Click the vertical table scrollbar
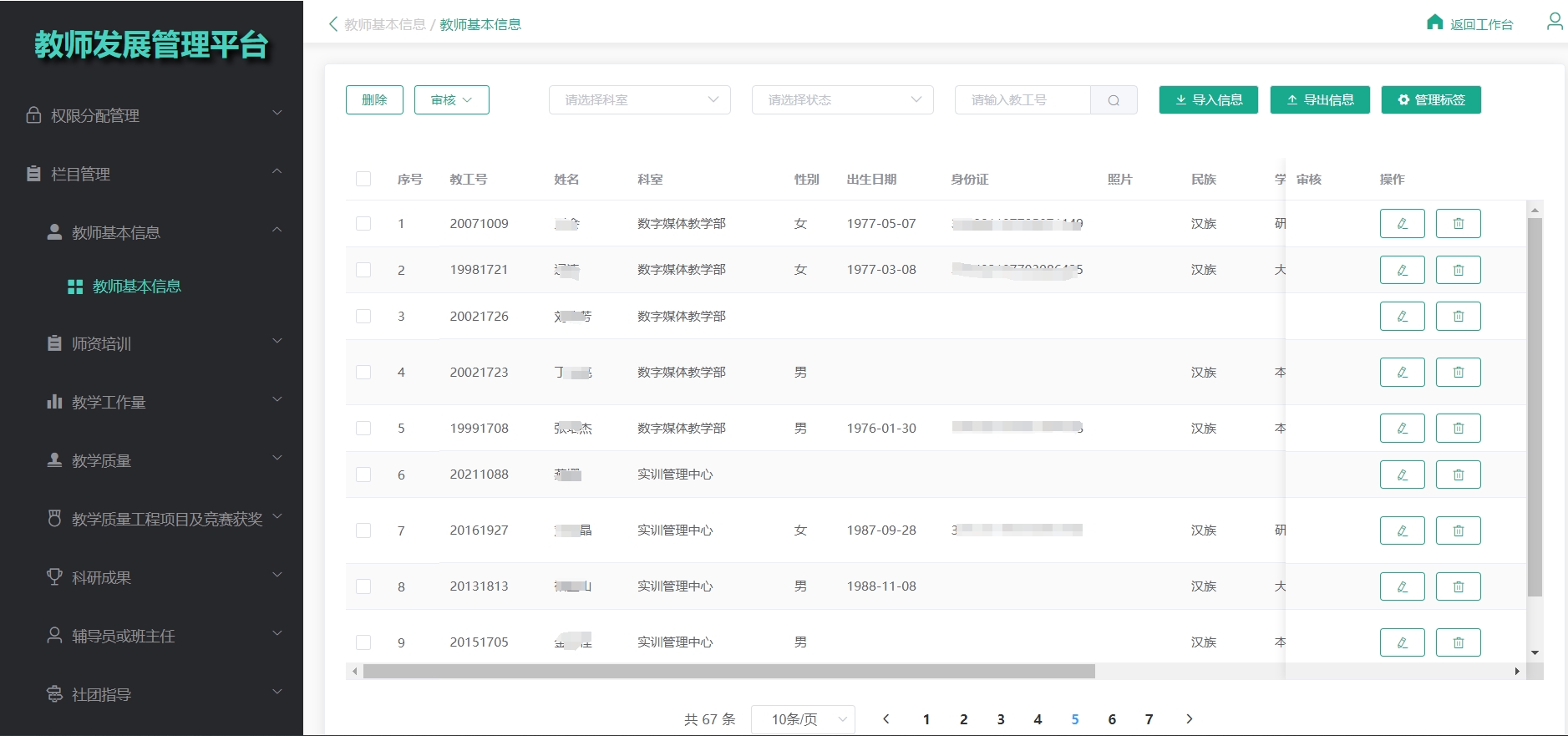1568x736 pixels. tap(1535, 407)
